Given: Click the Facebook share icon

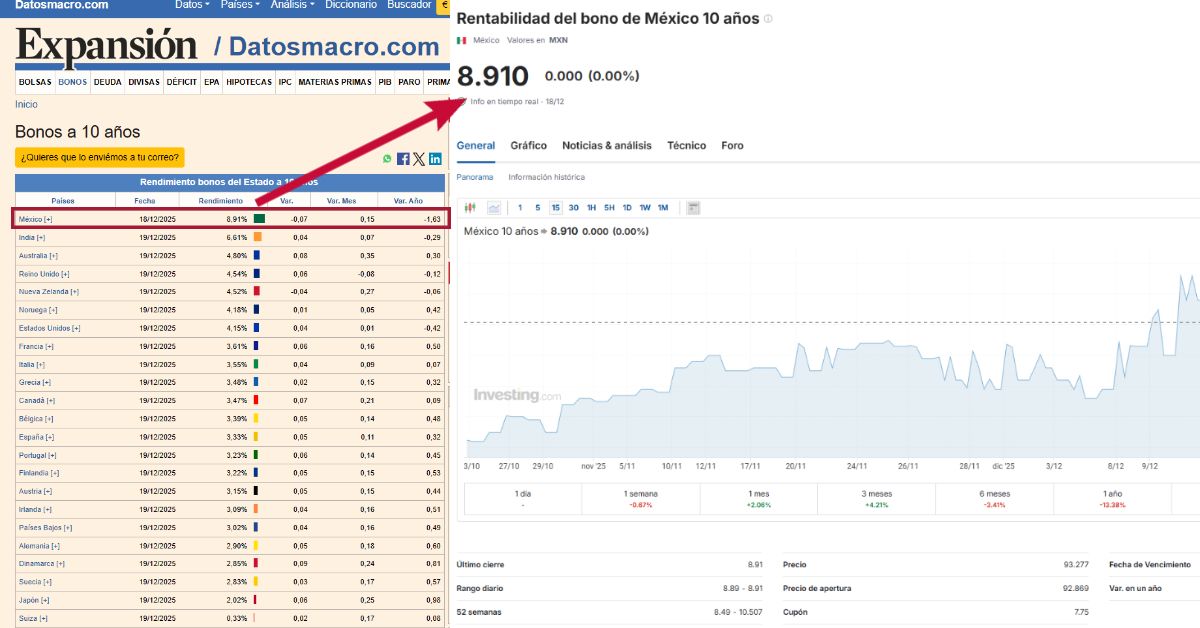Looking at the screenshot, I should [403, 159].
